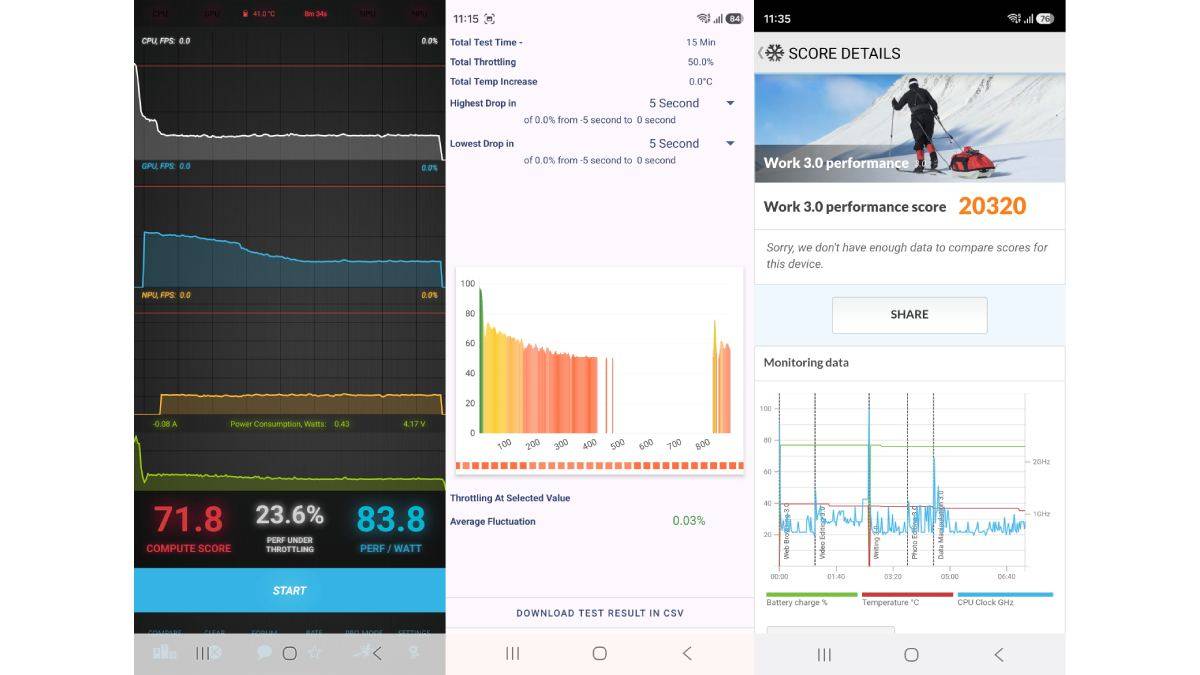
Task: Click the orange dotted throttling timeline bar
Action: [x=600, y=466]
